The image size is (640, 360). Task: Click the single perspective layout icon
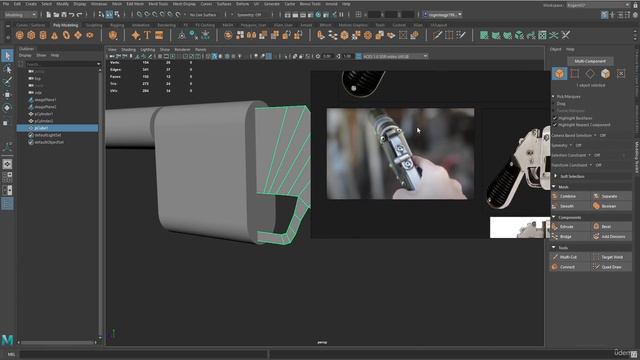point(7,164)
